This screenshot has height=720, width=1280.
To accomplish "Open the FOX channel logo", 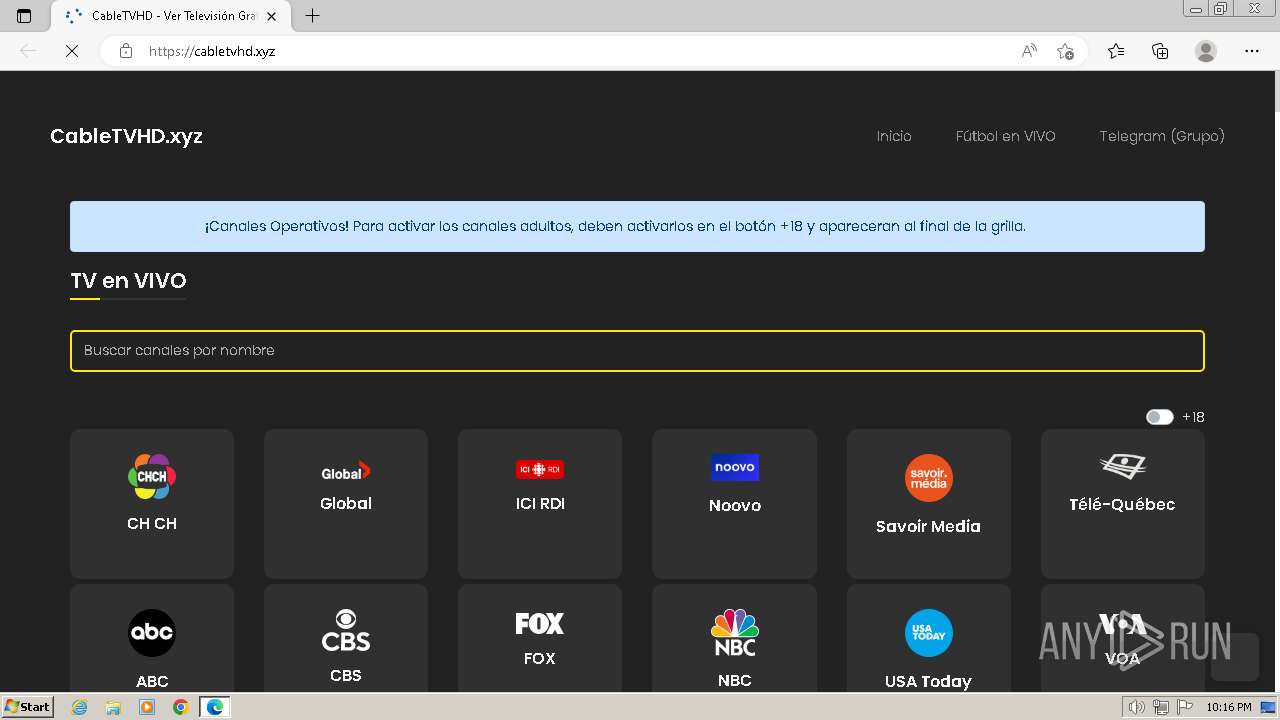I will (540, 624).
